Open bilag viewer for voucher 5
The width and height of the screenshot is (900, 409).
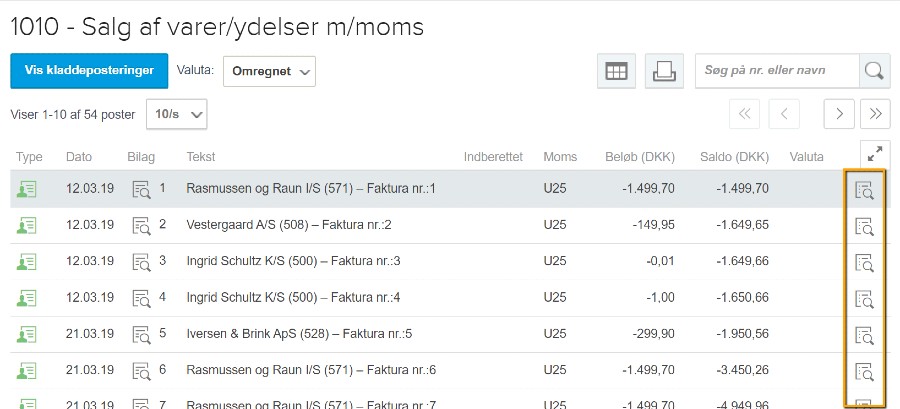tap(141, 334)
